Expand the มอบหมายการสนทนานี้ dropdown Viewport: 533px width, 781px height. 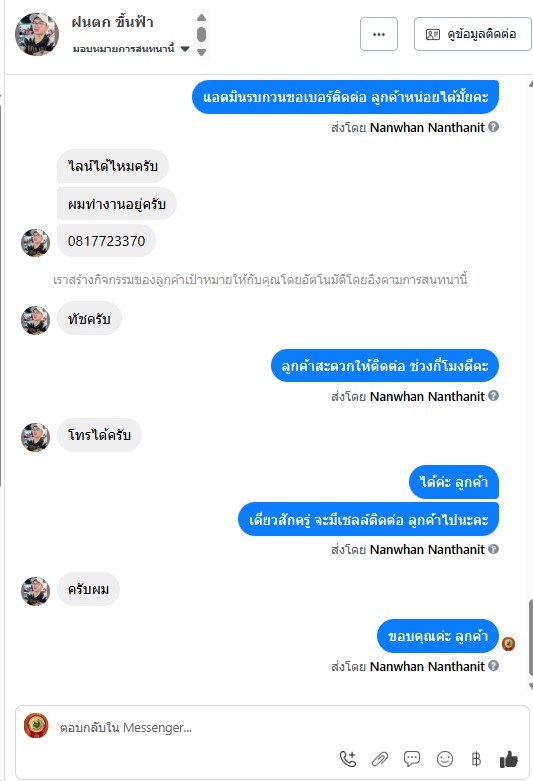coord(185,49)
